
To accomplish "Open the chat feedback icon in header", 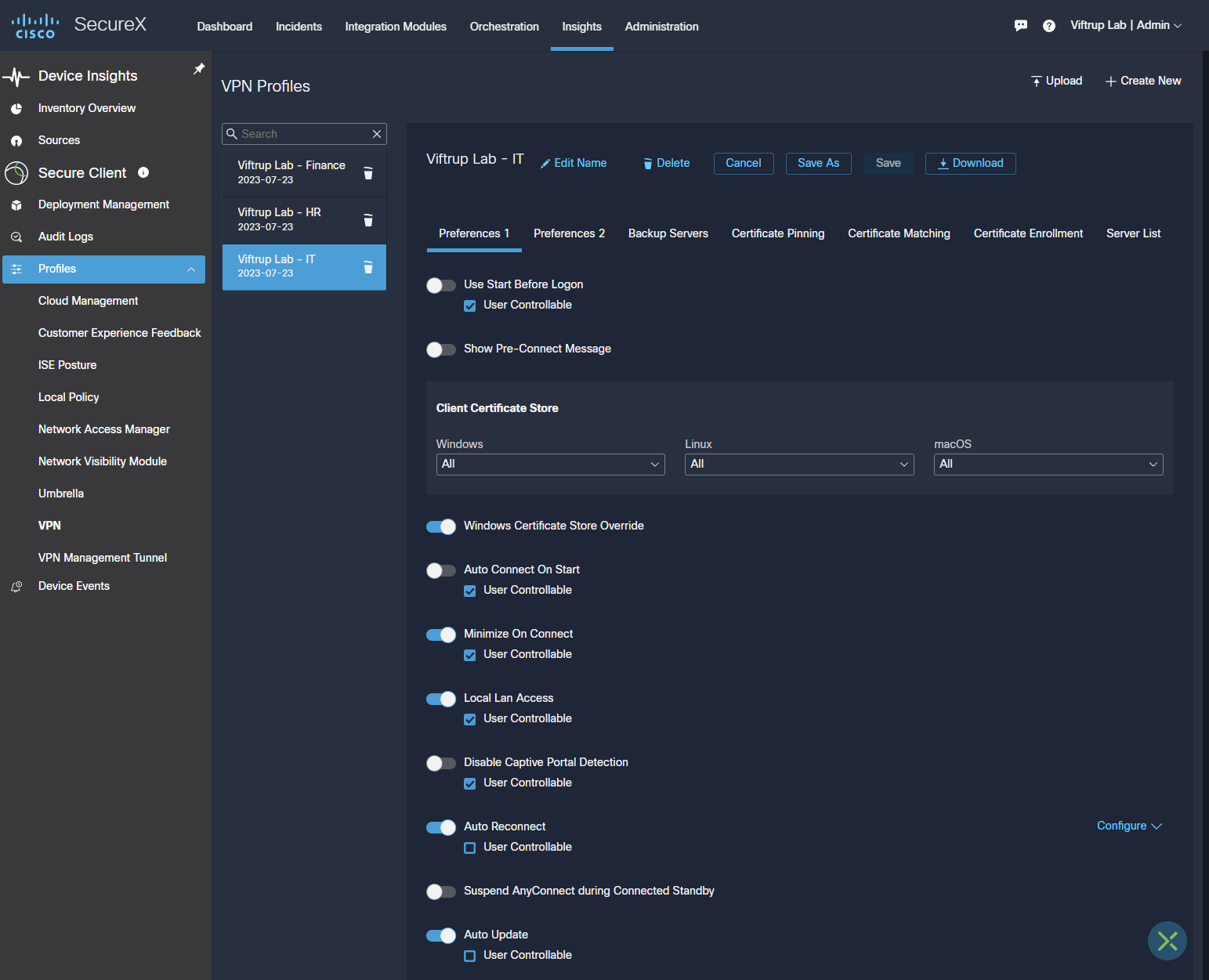I will [1020, 26].
